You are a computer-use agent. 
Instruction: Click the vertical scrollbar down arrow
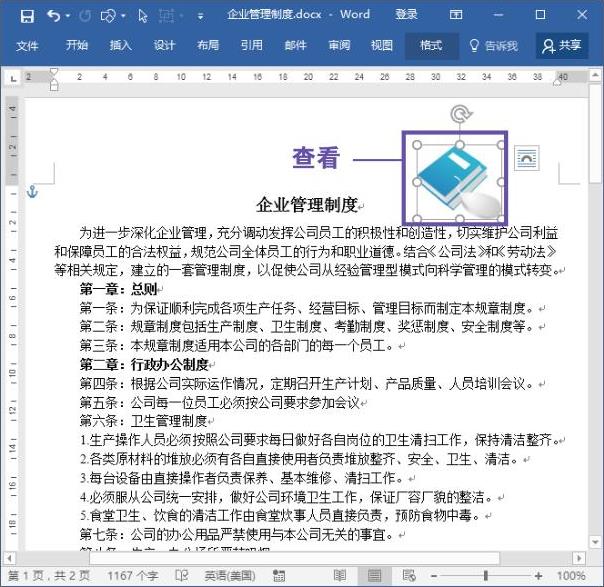pos(595,542)
